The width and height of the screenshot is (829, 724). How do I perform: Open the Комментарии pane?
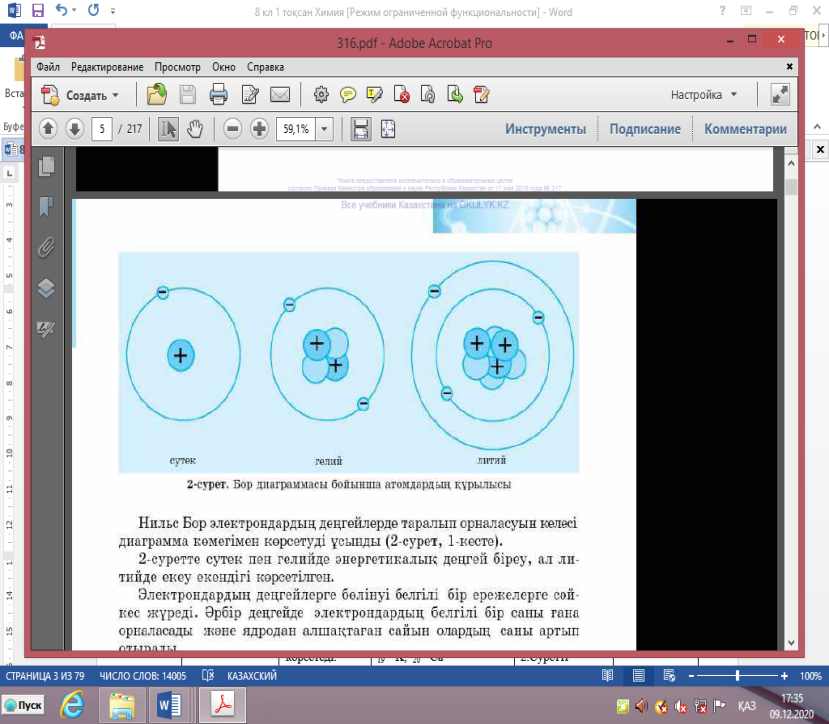tap(745, 129)
